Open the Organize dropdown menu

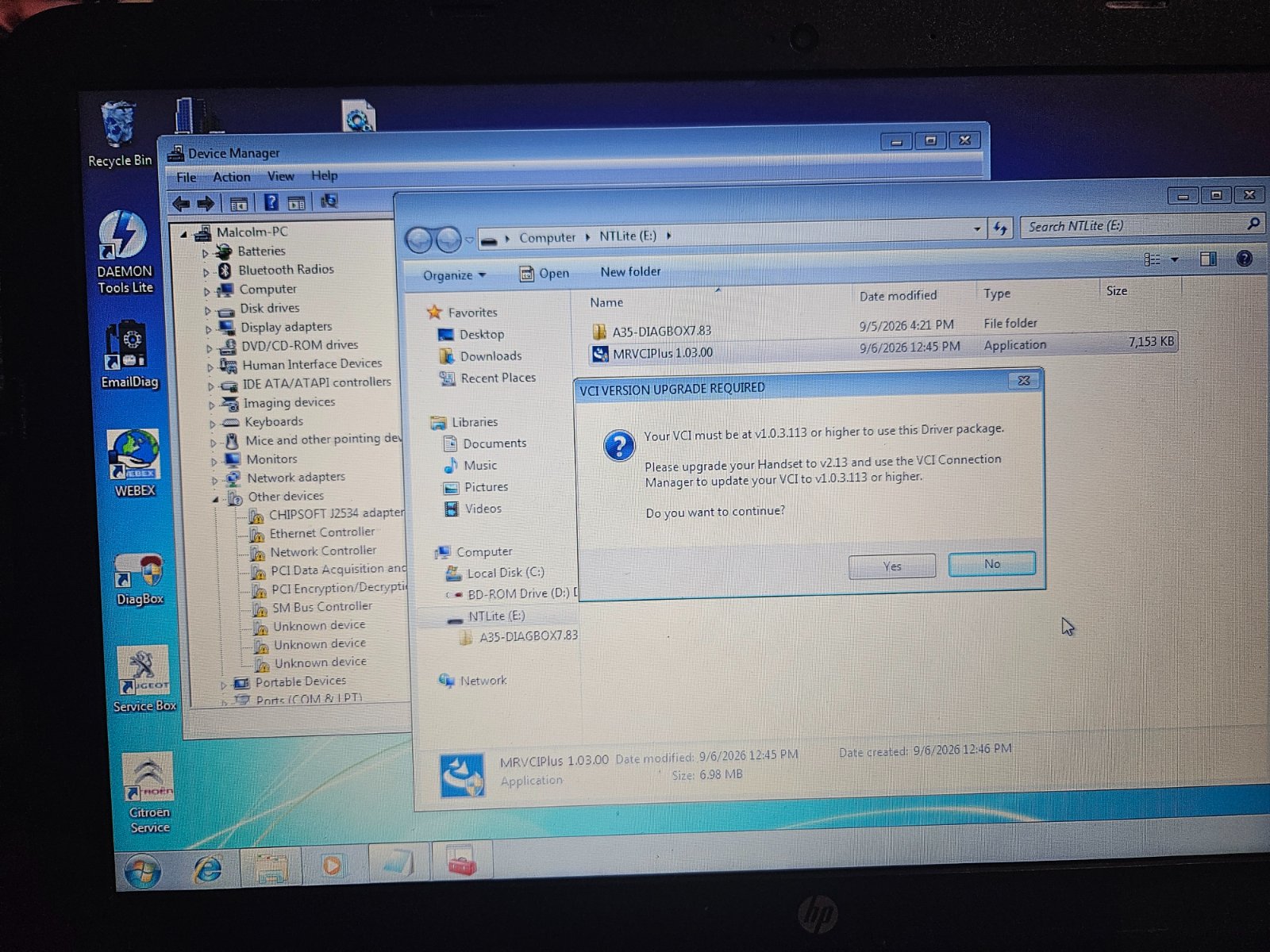pos(454,274)
